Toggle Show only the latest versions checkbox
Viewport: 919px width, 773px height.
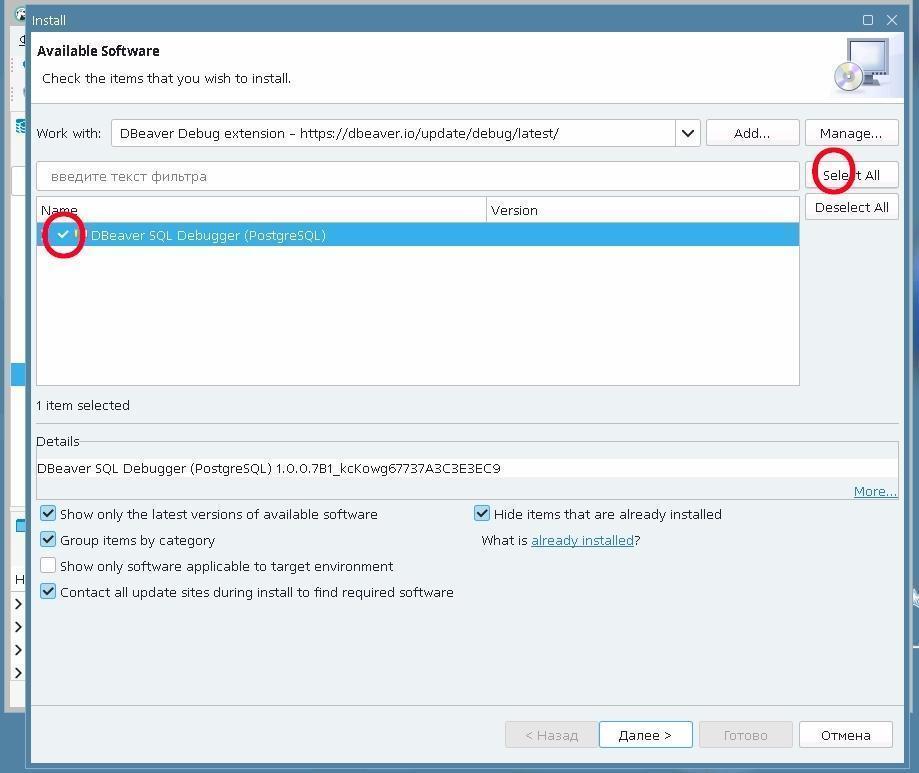click(x=48, y=514)
